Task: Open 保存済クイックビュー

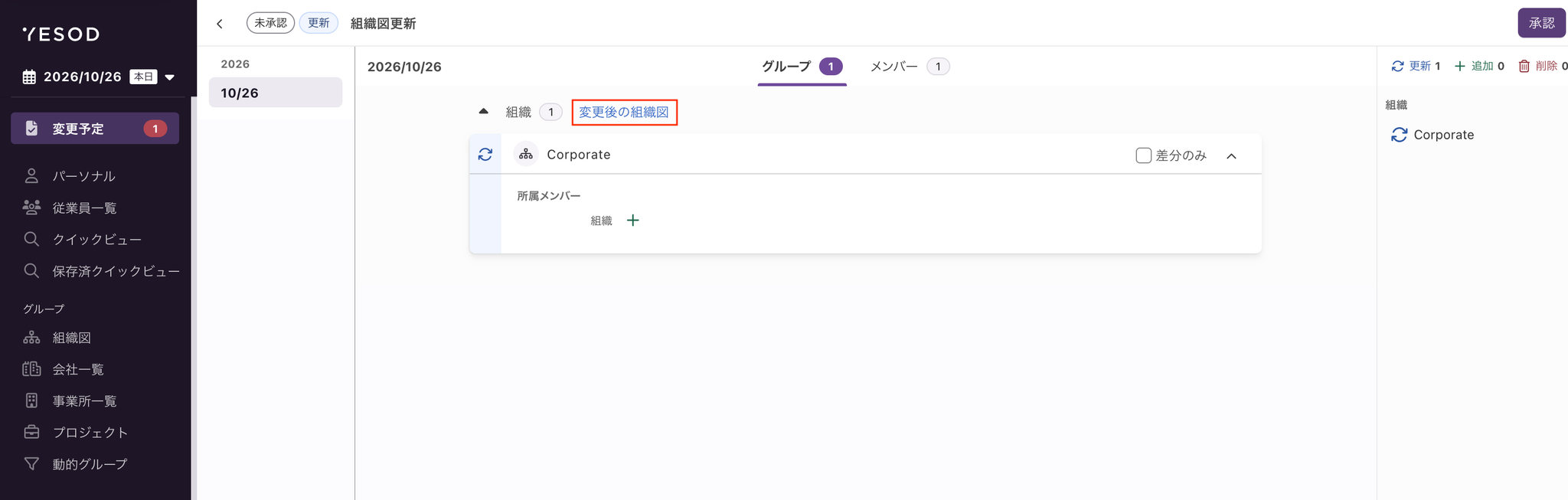Action: (116, 271)
